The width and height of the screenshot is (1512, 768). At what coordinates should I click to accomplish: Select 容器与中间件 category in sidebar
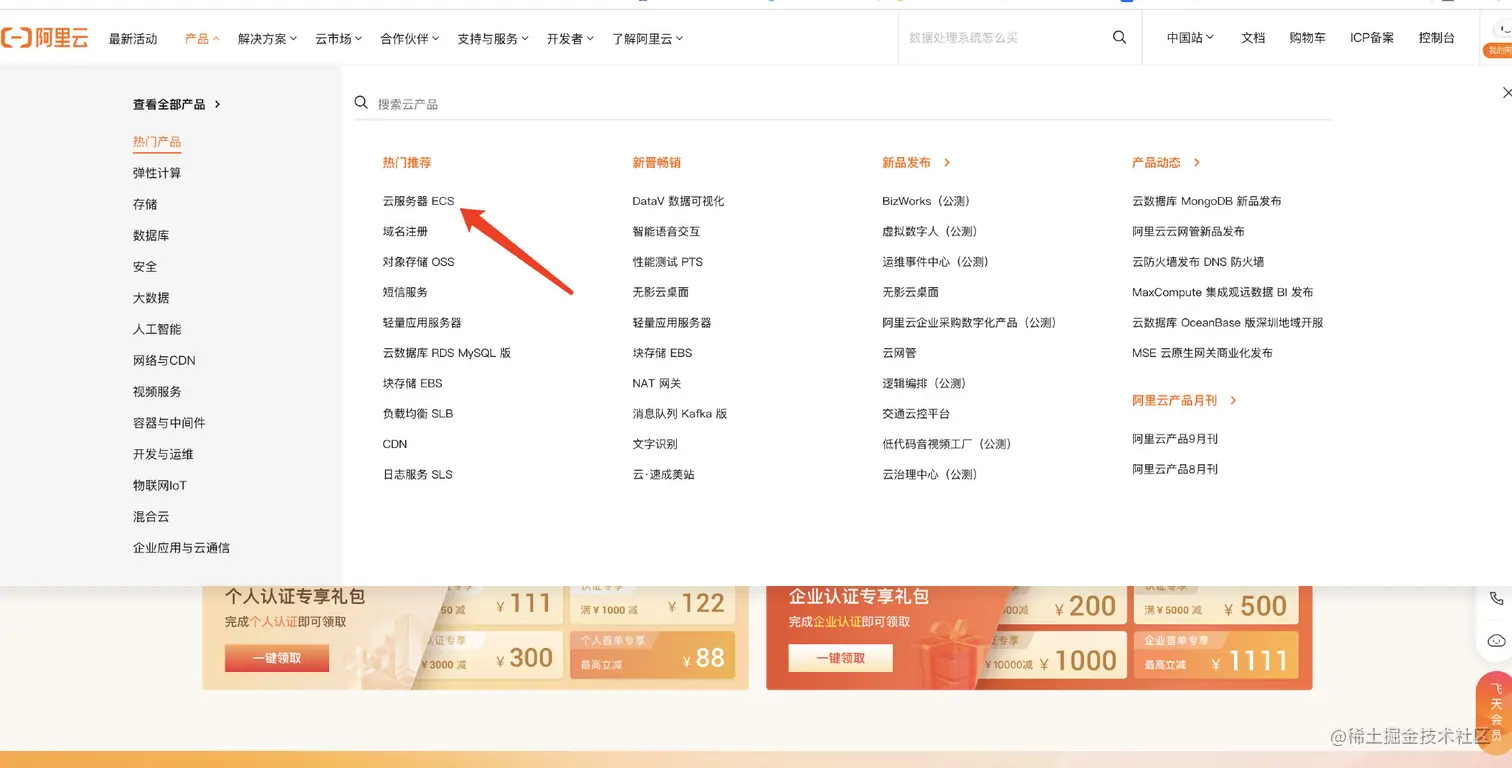(169, 423)
